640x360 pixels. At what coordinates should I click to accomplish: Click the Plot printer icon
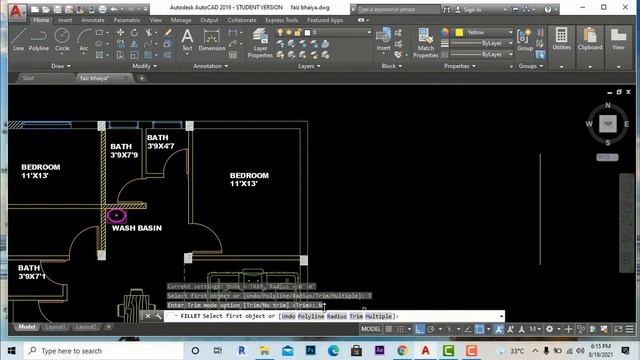tap(102, 9)
